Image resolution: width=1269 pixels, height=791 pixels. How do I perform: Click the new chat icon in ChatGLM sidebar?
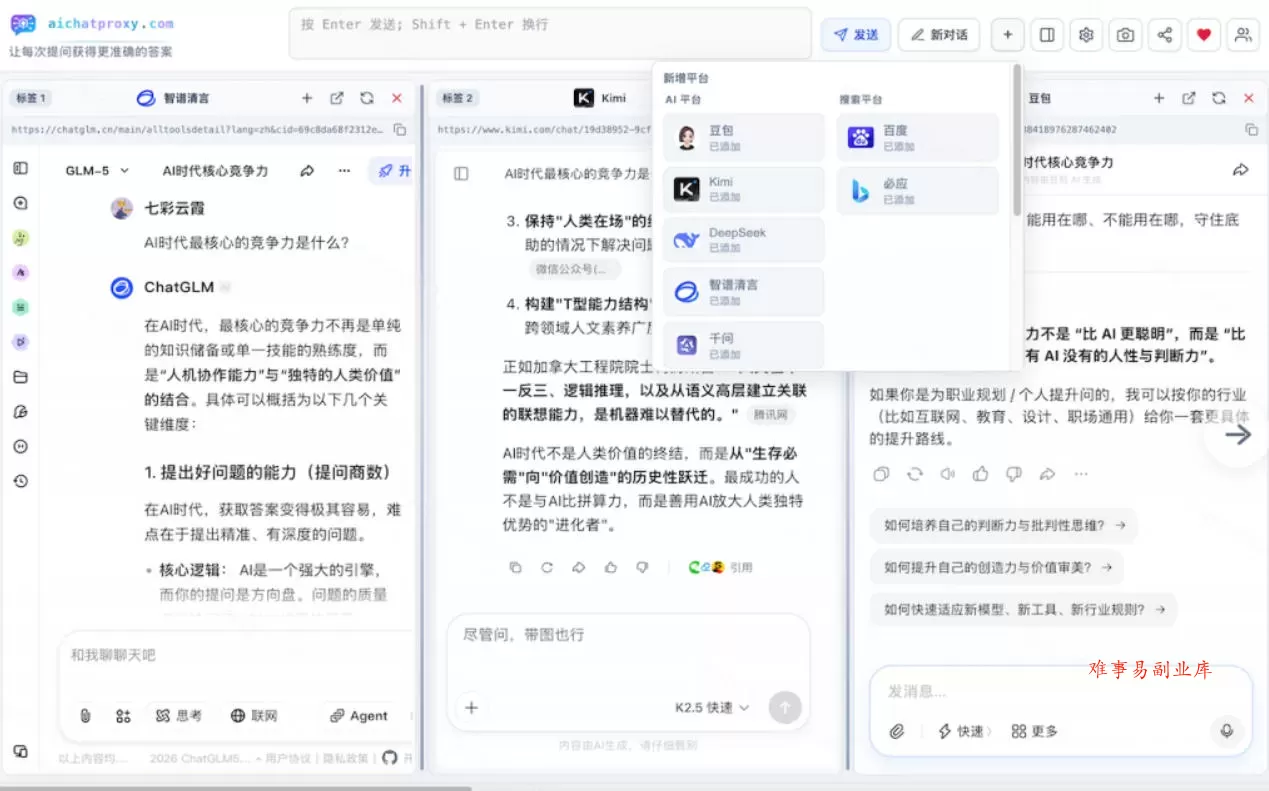click(x=20, y=203)
